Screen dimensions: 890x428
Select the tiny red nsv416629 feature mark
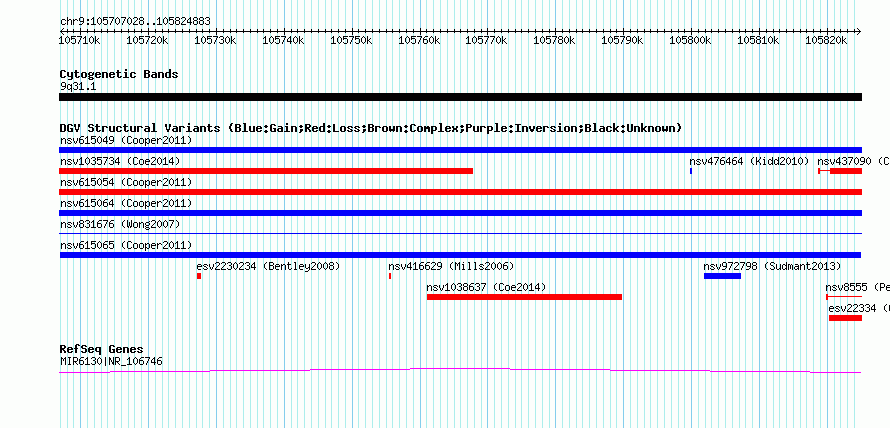390,276
